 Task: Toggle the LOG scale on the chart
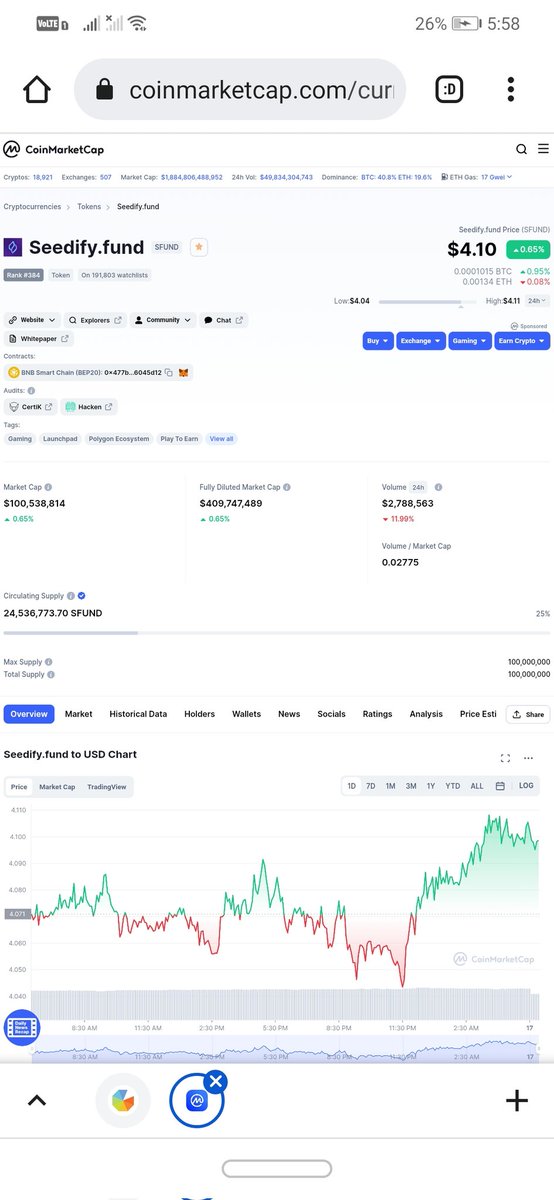tap(526, 786)
